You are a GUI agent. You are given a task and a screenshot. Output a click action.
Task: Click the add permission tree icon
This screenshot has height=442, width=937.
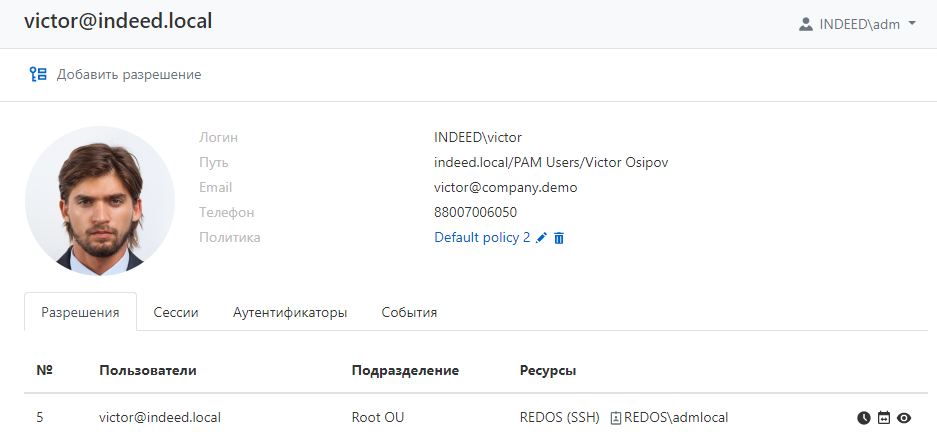(x=38, y=74)
